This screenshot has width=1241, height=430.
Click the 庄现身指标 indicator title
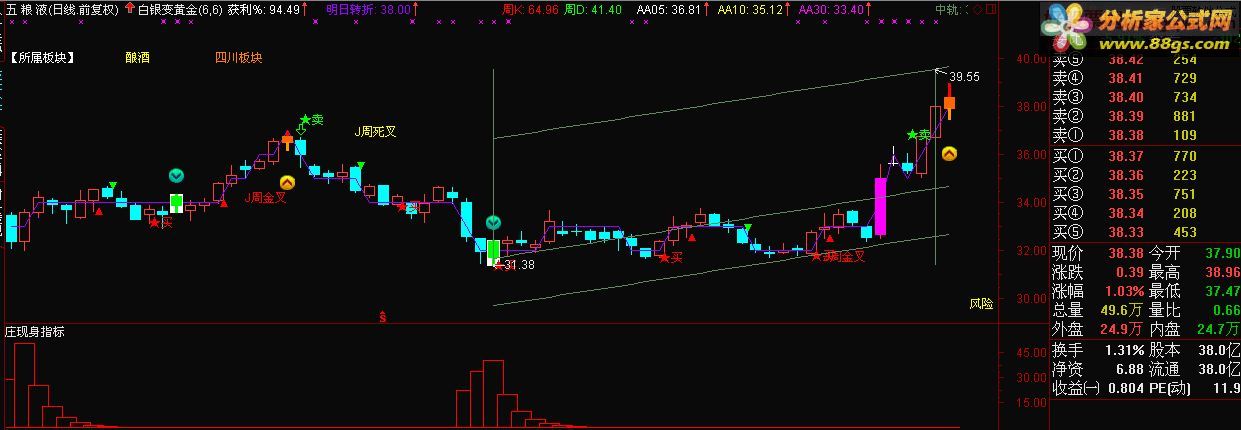point(35,331)
